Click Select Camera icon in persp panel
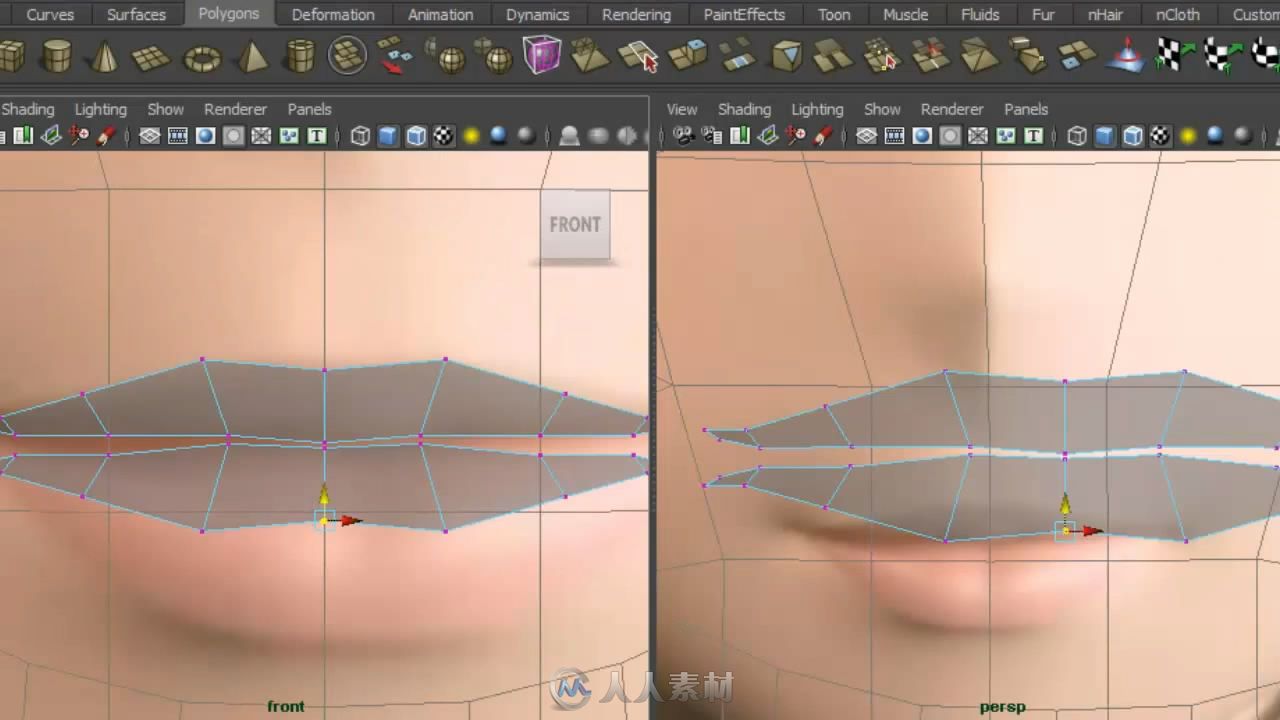Viewport: 1280px width, 720px height. click(685, 136)
